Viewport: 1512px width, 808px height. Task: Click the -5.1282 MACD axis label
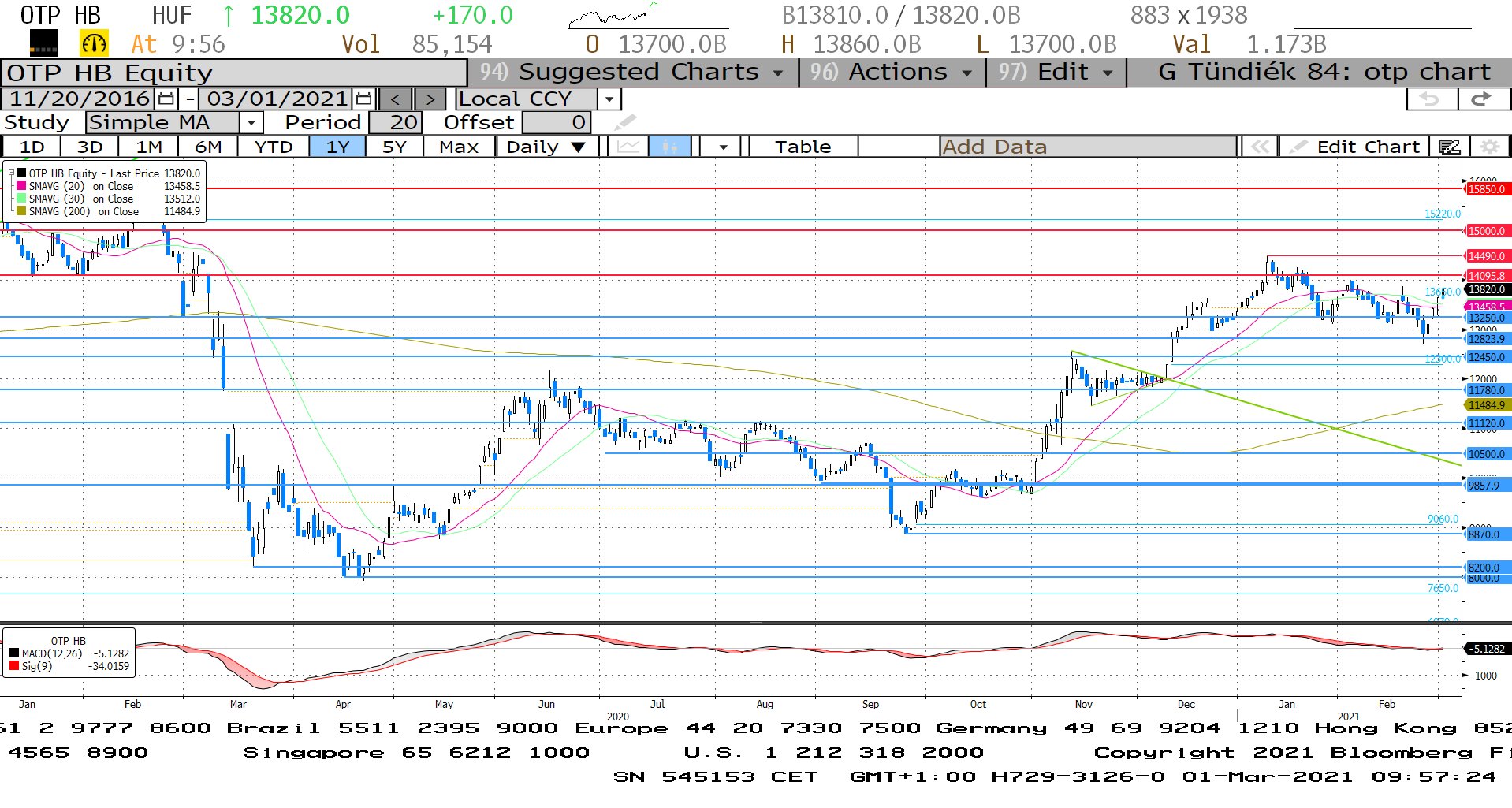coord(1487,649)
